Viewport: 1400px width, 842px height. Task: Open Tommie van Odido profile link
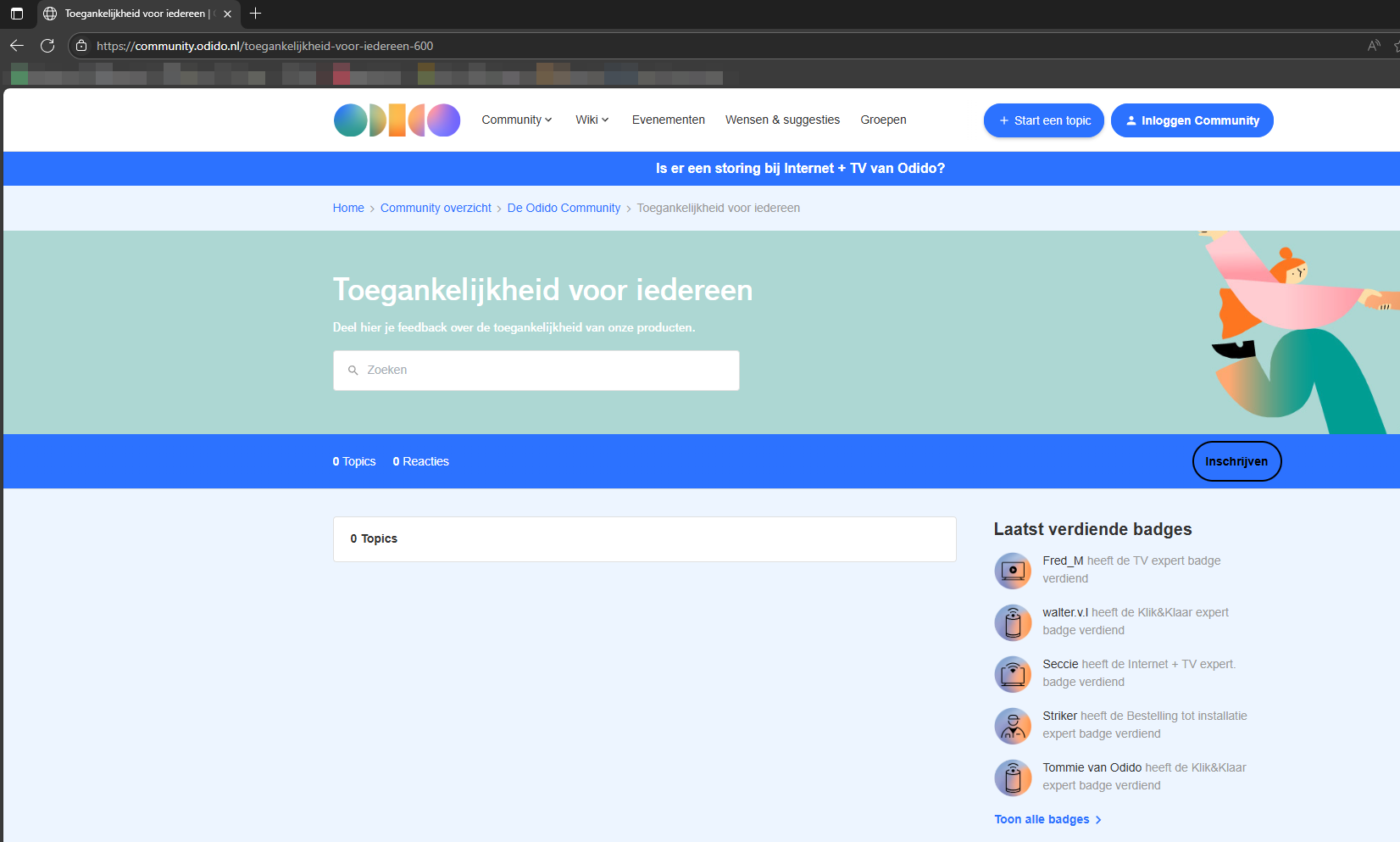(x=1092, y=767)
